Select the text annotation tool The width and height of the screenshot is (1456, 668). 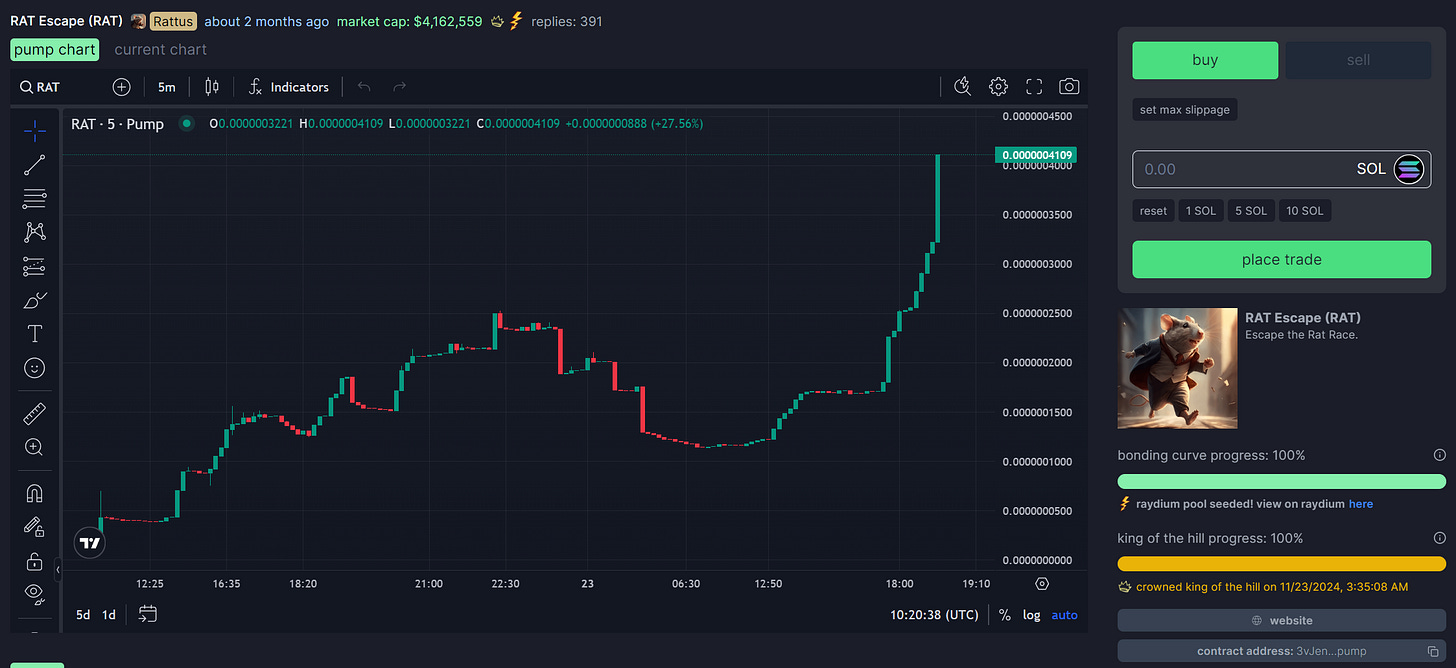[x=34, y=334]
